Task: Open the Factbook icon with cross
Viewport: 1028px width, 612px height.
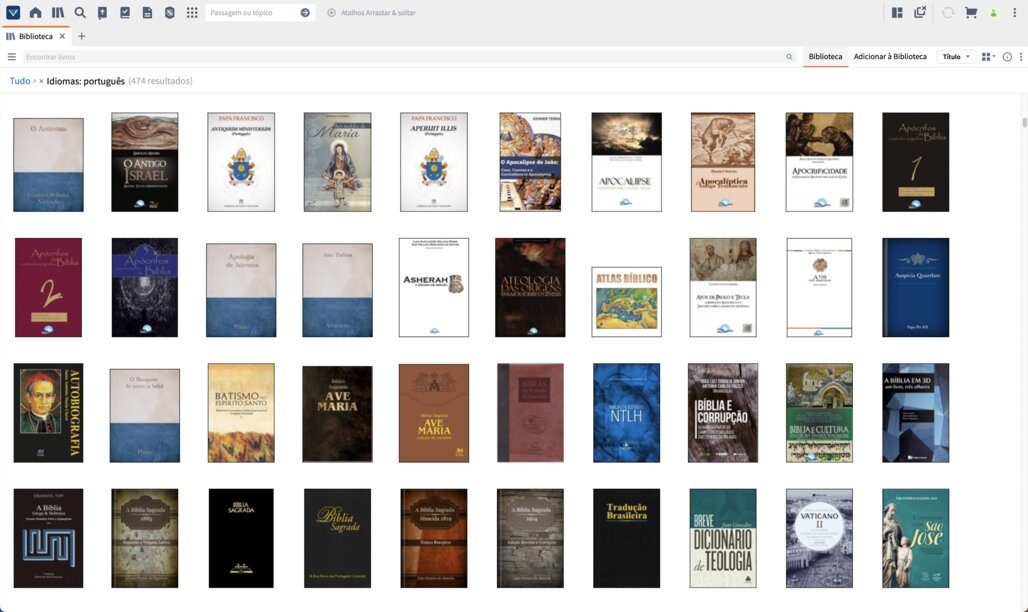Action: click(102, 12)
